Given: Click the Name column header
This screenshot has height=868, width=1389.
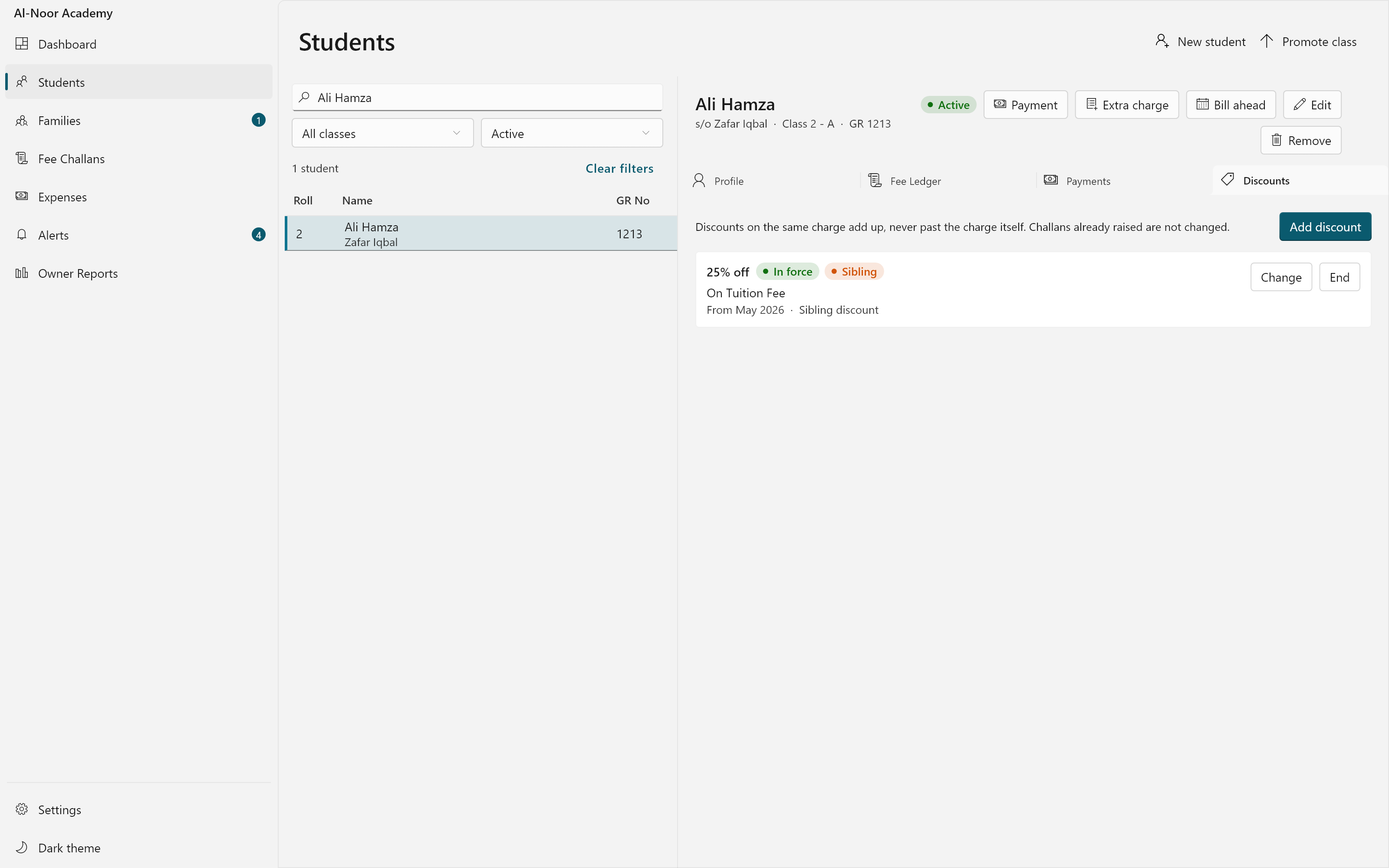Looking at the screenshot, I should tap(357, 201).
